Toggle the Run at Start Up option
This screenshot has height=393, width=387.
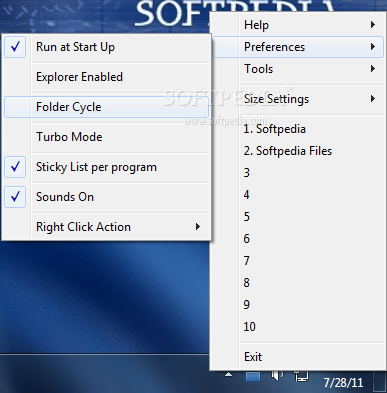point(107,47)
